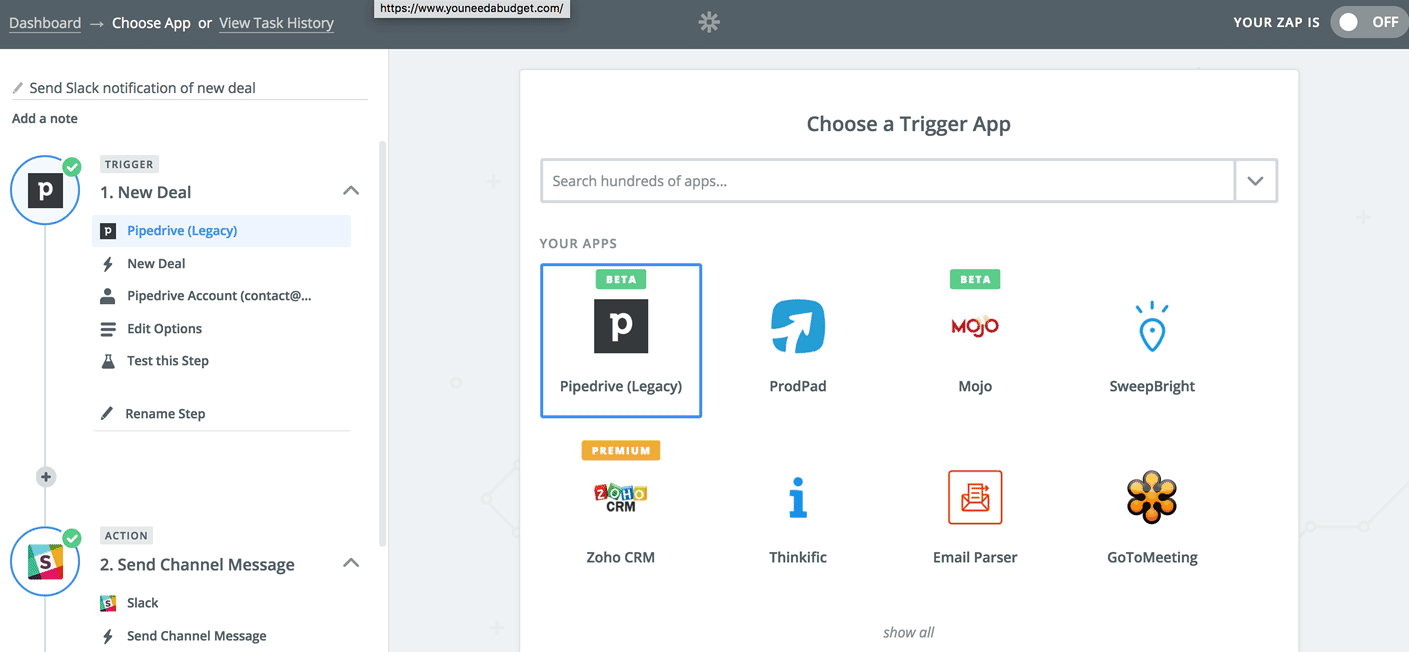The width and height of the screenshot is (1409, 652).
Task: Click the 1. New Deal step title
Action: [x=145, y=192]
